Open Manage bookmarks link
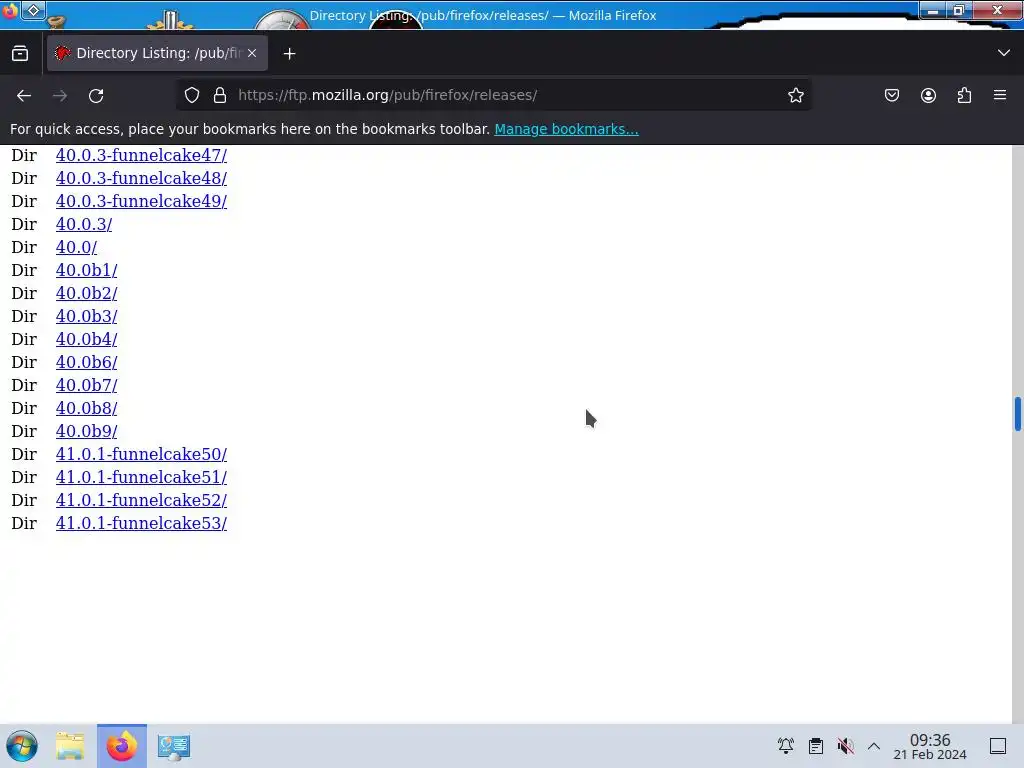 (566, 129)
